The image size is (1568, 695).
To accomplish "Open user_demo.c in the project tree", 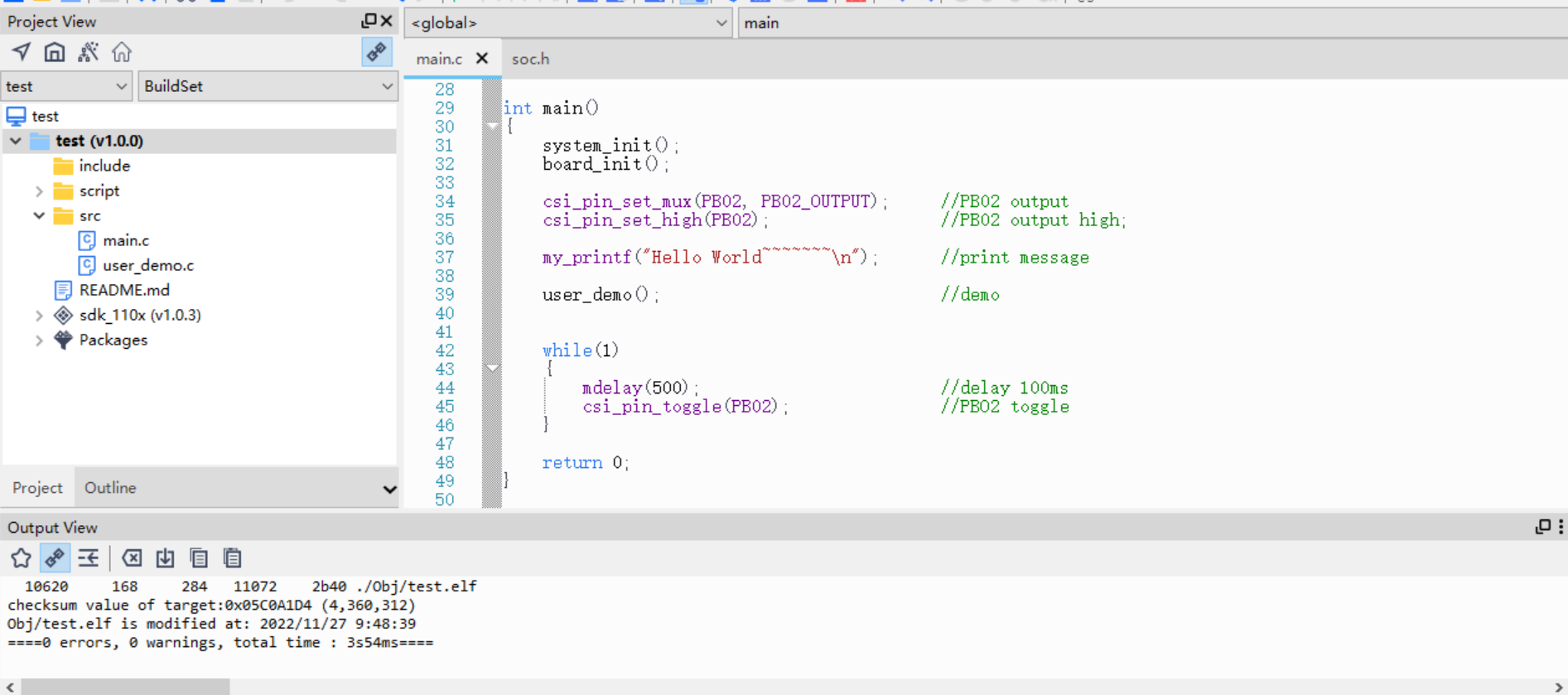I will pos(148,265).
